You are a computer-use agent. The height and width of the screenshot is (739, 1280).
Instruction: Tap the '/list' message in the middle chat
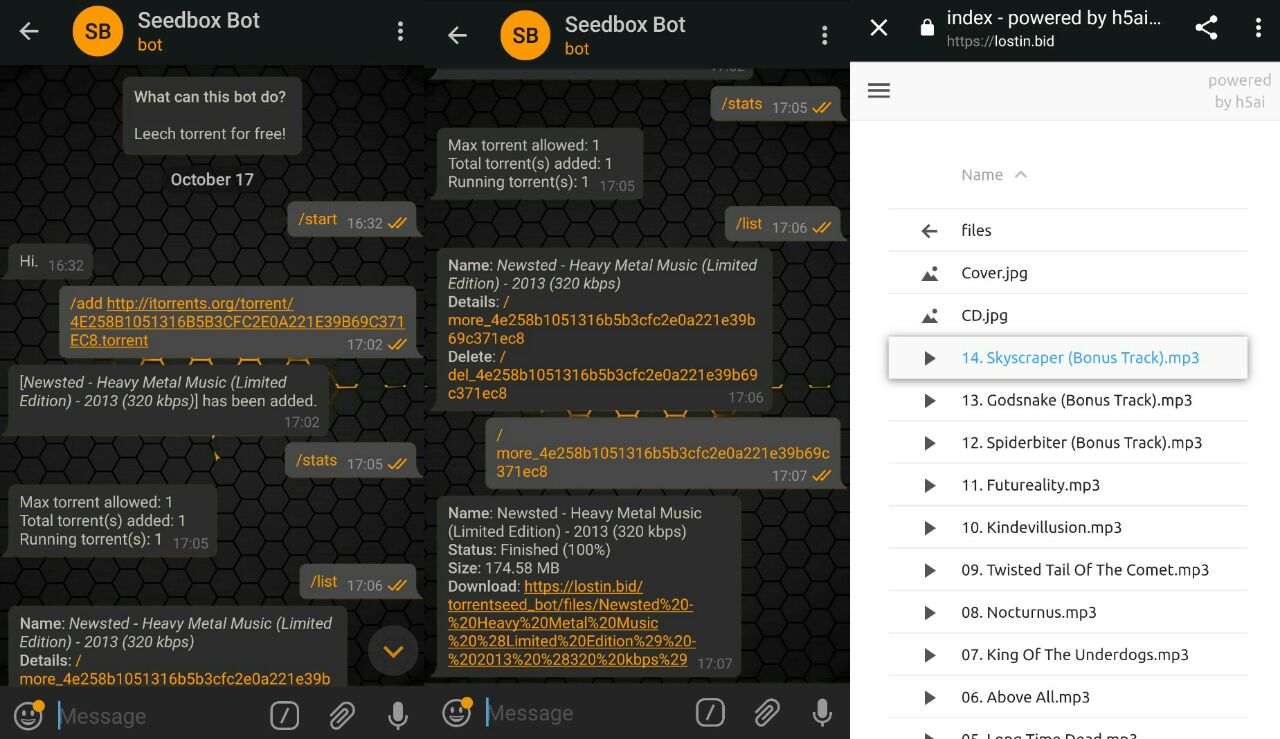[x=783, y=225]
